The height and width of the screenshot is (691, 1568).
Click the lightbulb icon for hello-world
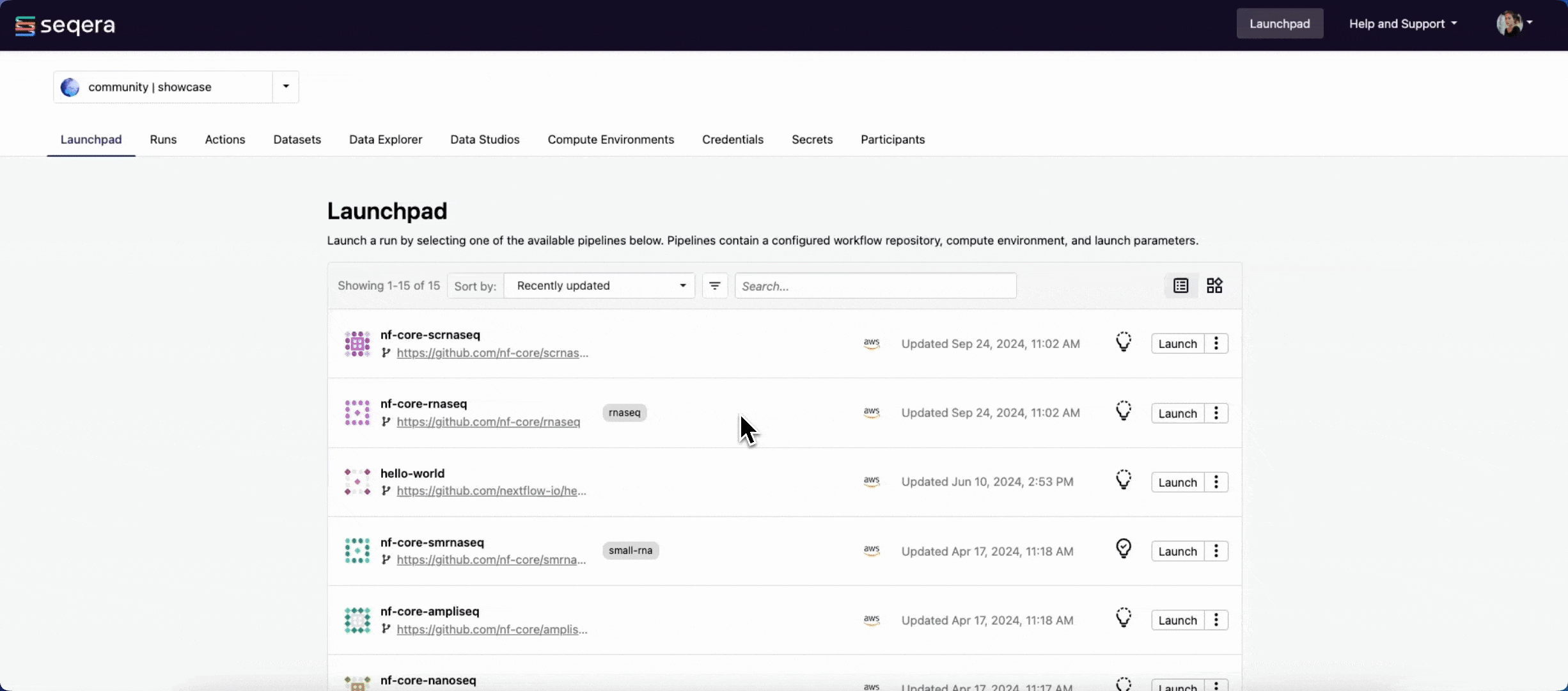[x=1123, y=480]
